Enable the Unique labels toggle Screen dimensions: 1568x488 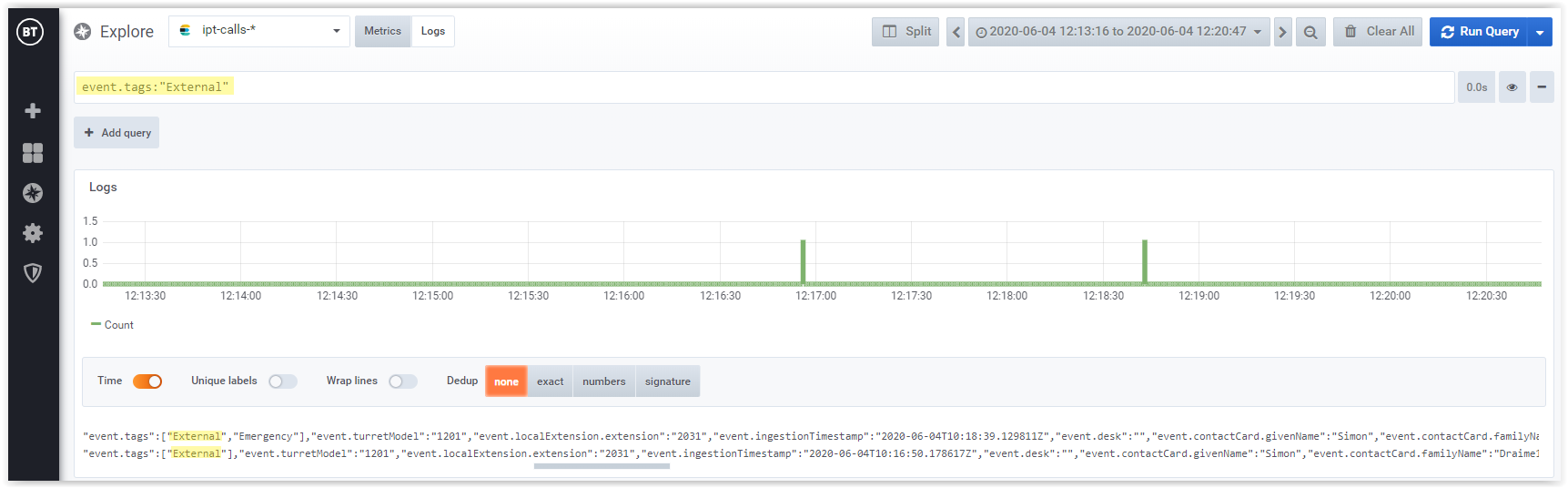[x=283, y=381]
